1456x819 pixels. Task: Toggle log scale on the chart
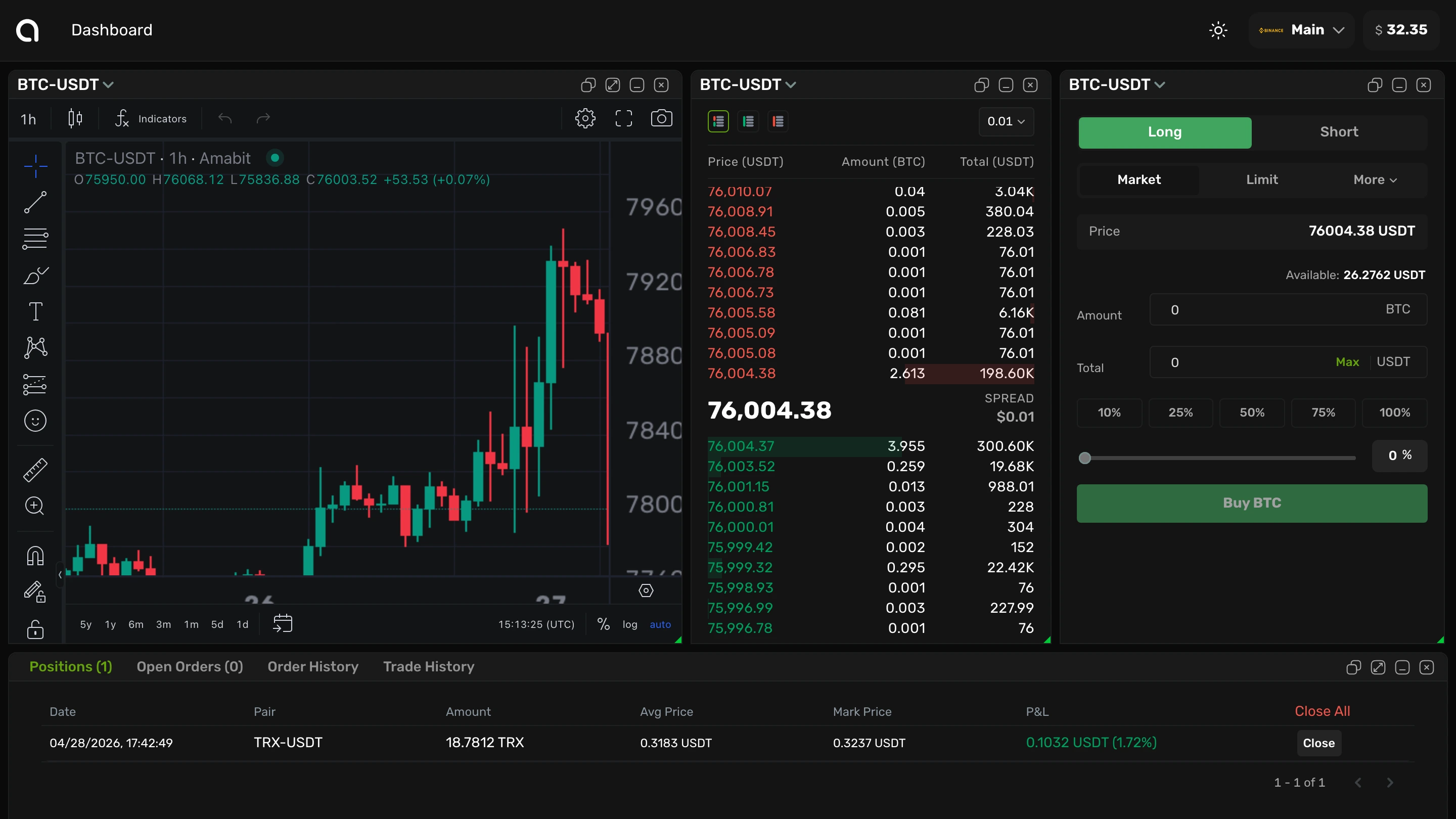click(x=629, y=624)
